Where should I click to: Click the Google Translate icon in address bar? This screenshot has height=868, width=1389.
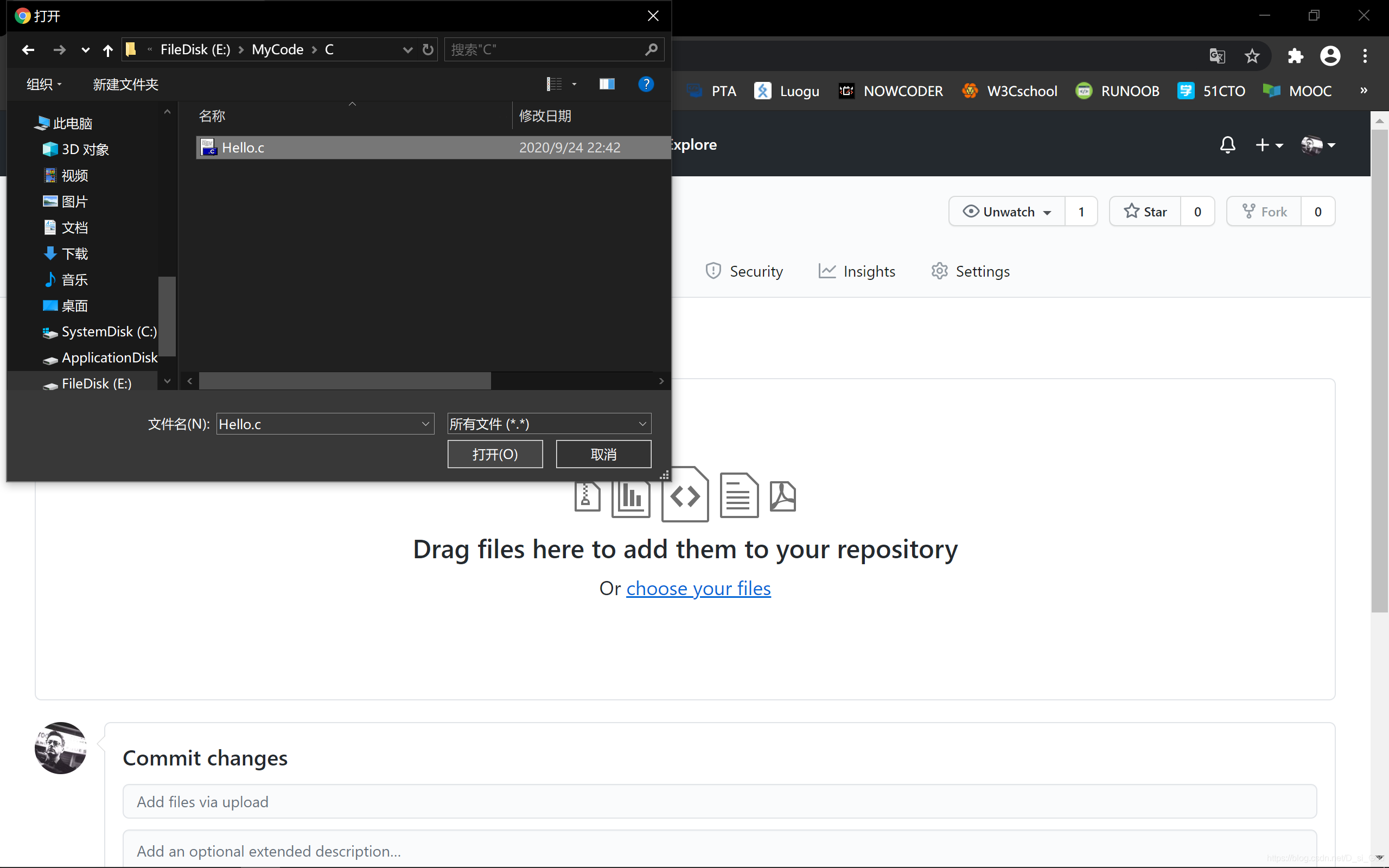[x=1217, y=56]
